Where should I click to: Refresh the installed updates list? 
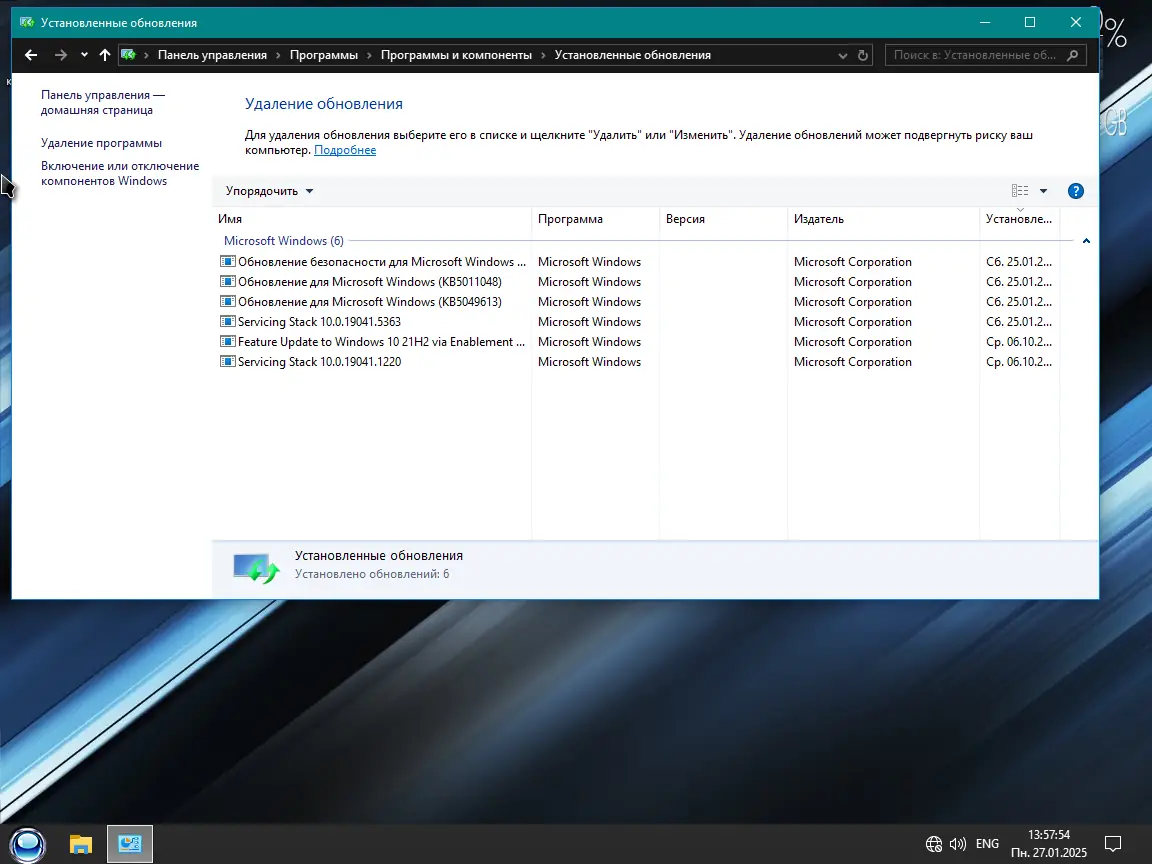863,55
